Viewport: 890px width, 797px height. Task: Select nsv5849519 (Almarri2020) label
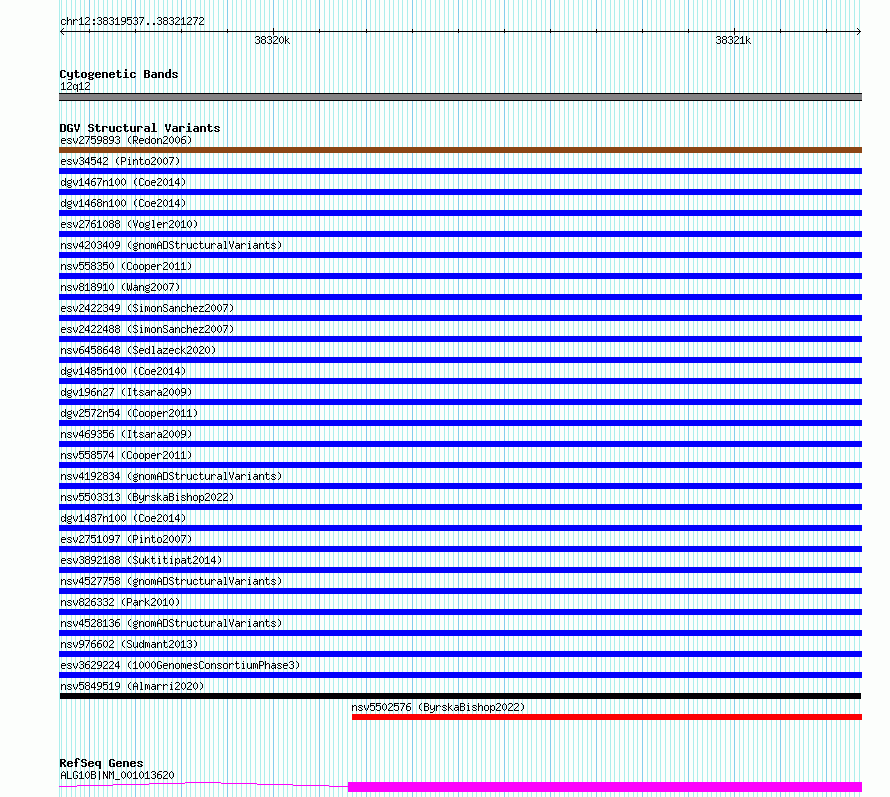click(x=132, y=686)
